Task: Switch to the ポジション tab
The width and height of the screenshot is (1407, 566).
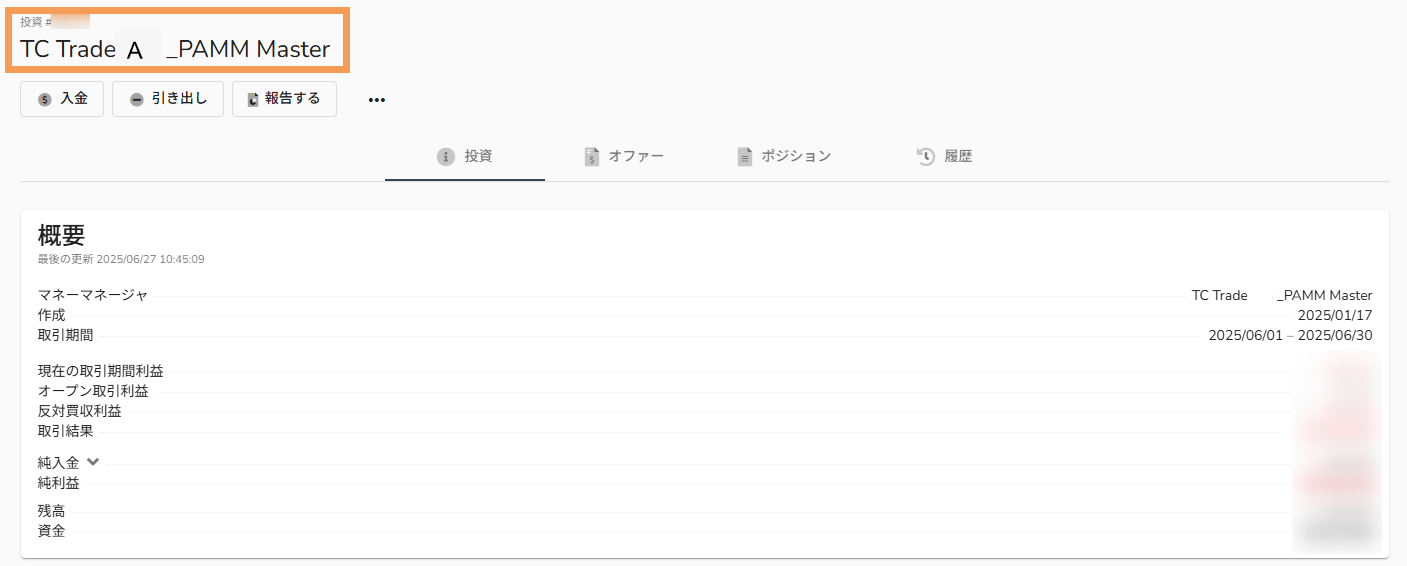Action: click(784, 157)
